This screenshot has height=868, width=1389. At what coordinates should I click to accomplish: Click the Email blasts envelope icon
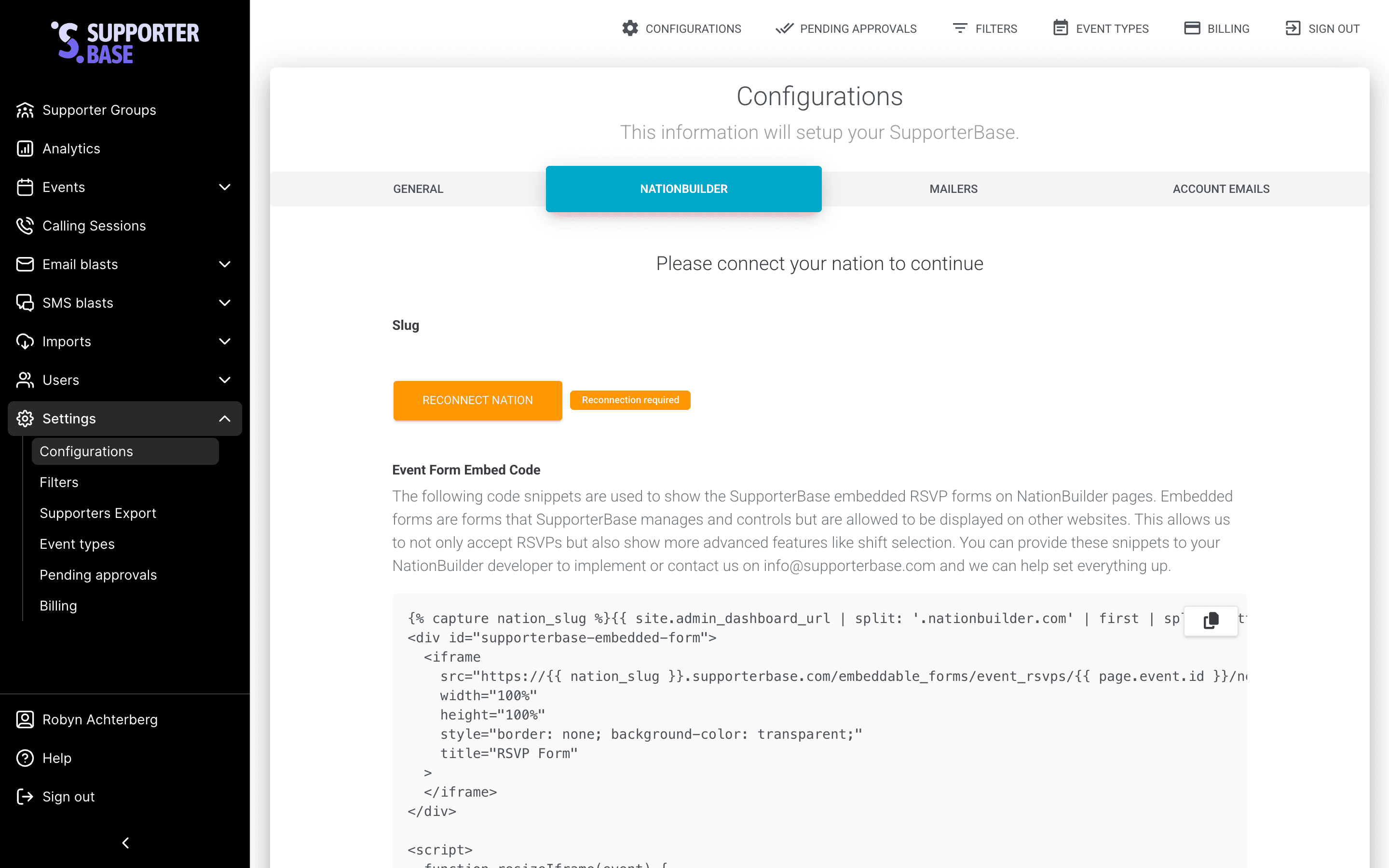coord(25,264)
